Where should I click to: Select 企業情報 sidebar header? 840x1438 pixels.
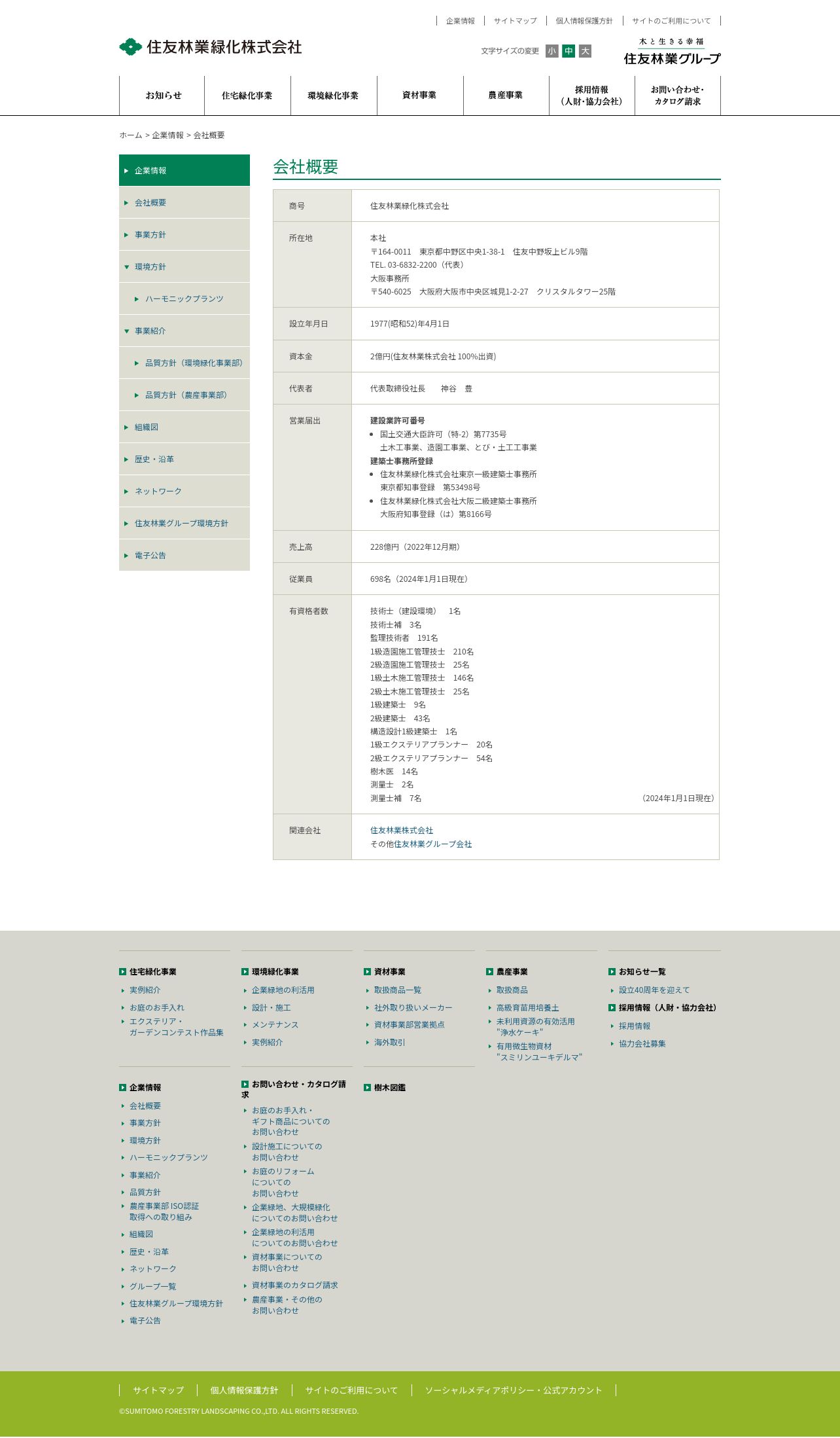tap(184, 170)
